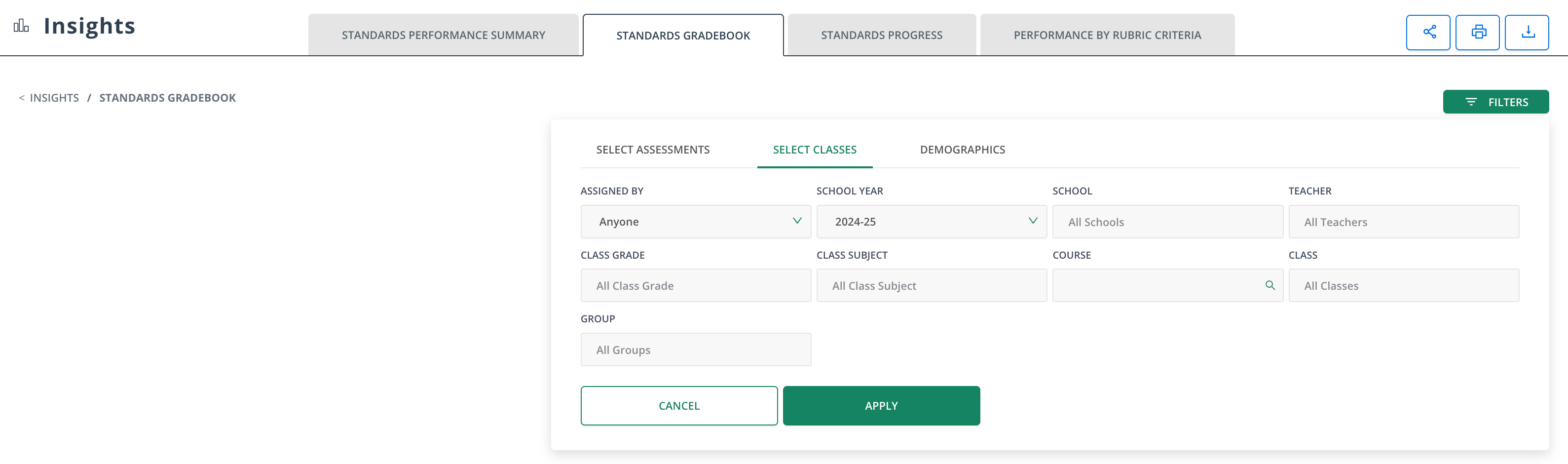Click the Insights page title

coord(89,26)
